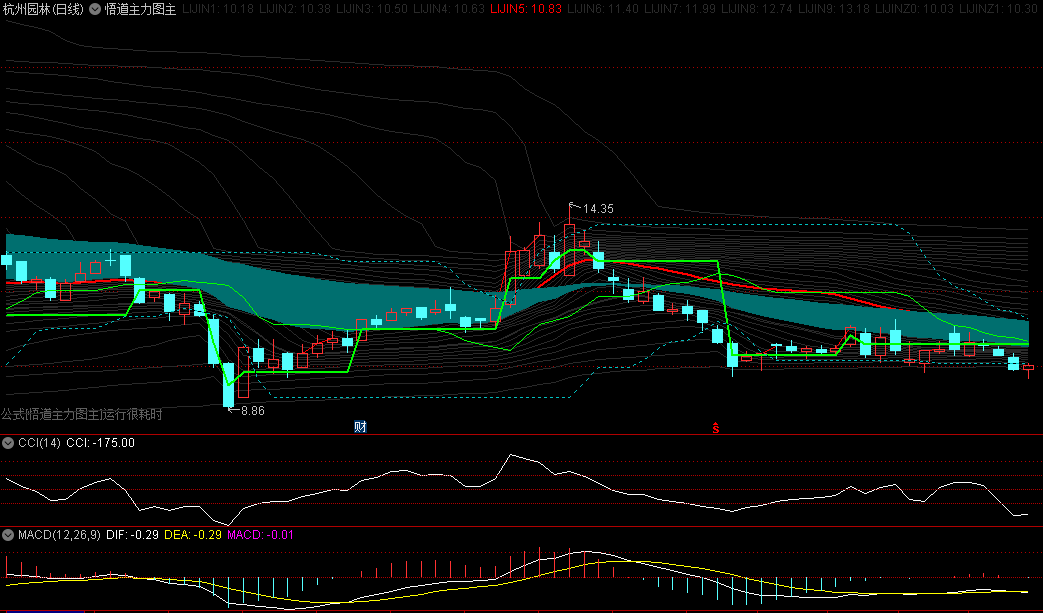Image resolution: width=1043 pixels, height=613 pixels.
Task: Click the 8.86 low price label
Action: [253, 411]
